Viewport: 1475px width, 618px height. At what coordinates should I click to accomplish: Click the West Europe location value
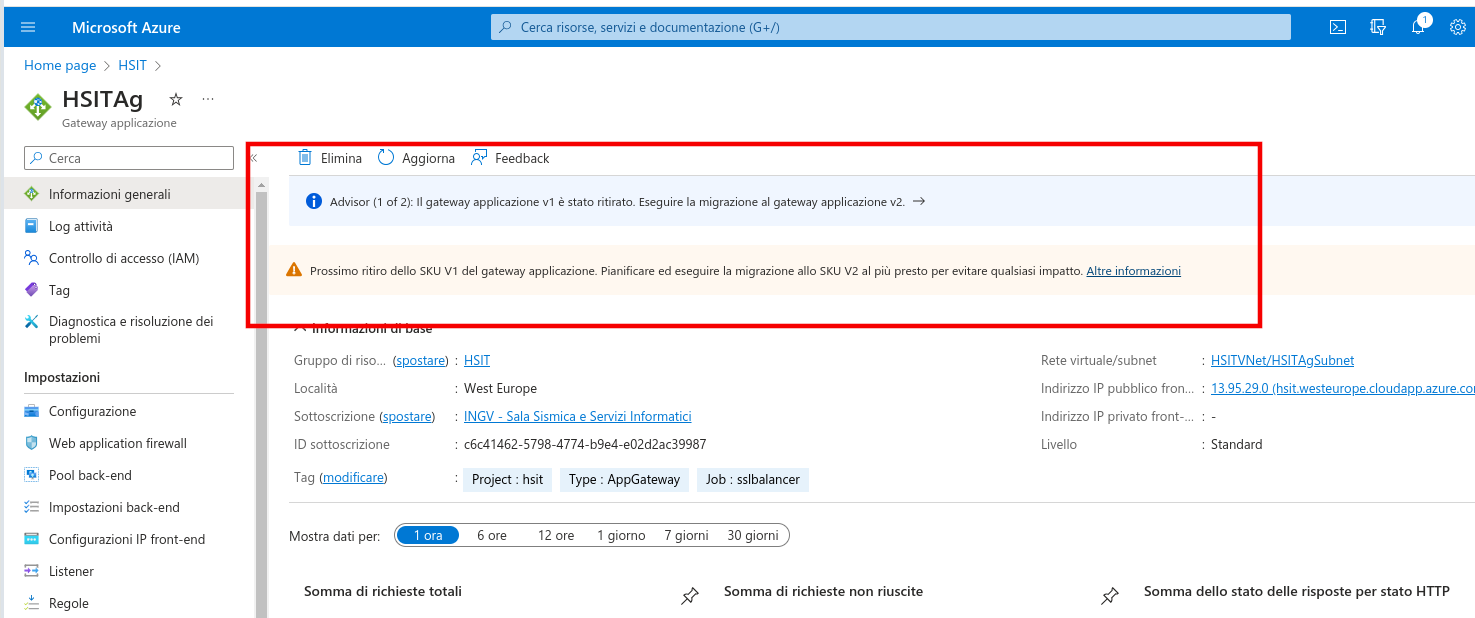pos(500,388)
